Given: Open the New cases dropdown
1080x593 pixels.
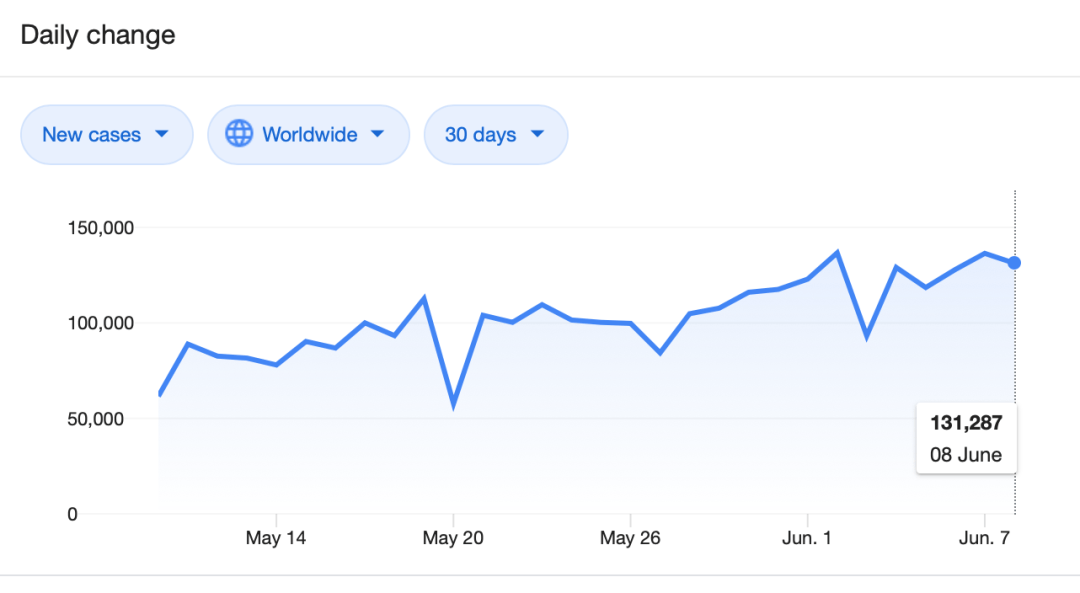Looking at the screenshot, I should point(107,134).
